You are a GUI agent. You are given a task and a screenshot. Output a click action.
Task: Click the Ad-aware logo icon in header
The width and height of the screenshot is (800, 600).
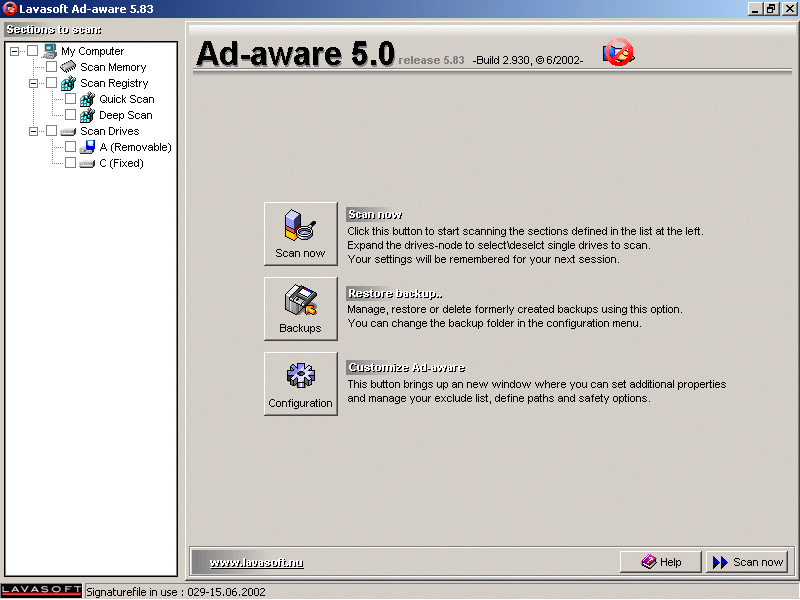click(618, 54)
